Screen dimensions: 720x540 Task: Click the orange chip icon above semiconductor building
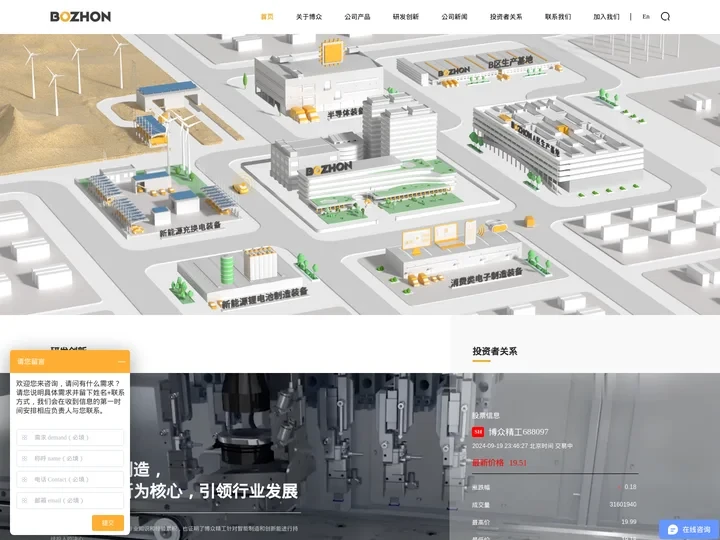click(x=332, y=52)
